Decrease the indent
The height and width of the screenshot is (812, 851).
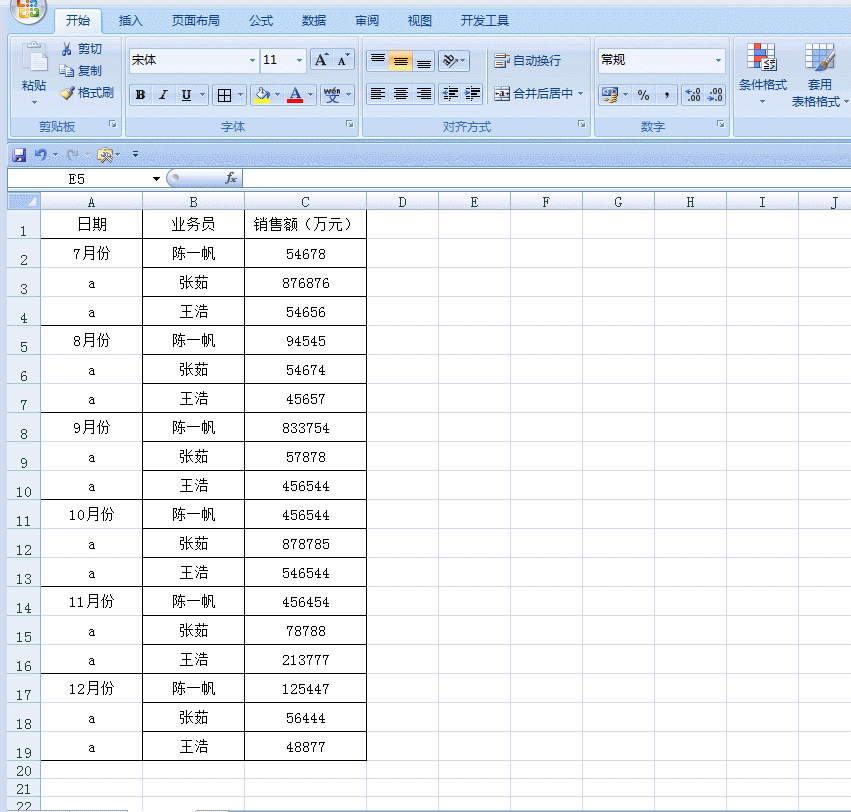coord(450,94)
